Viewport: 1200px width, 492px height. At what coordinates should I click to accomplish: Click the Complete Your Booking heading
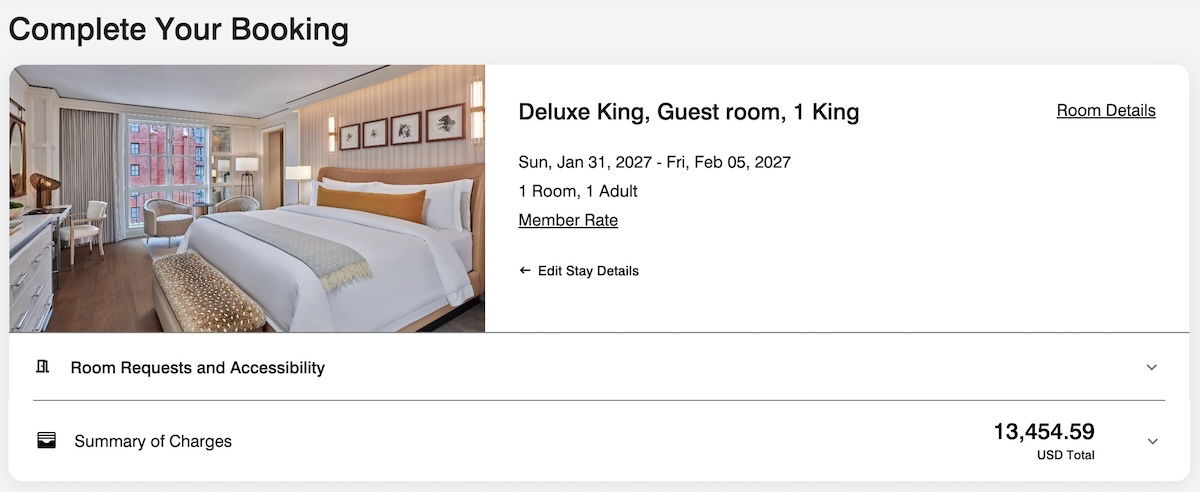point(179,29)
